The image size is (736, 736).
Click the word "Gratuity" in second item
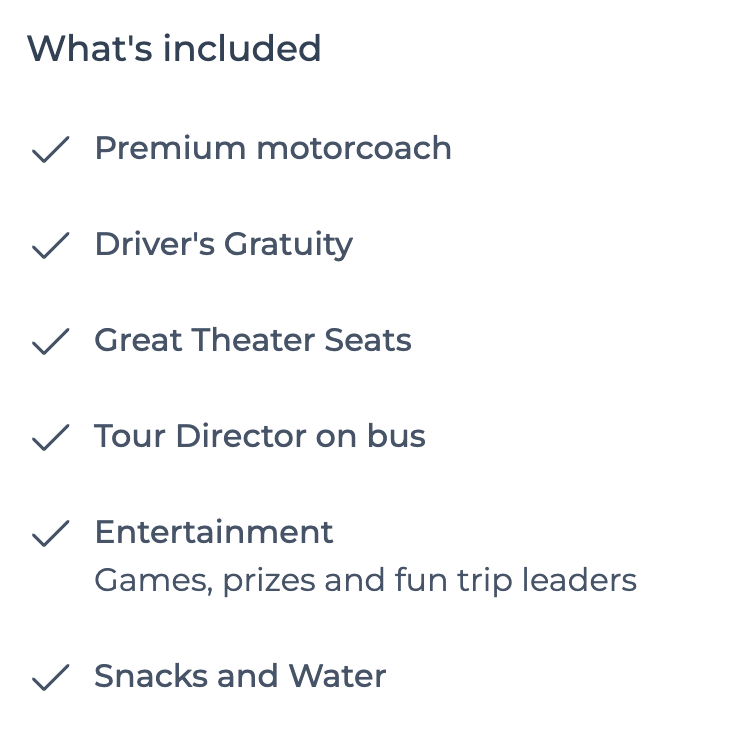point(289,245)
